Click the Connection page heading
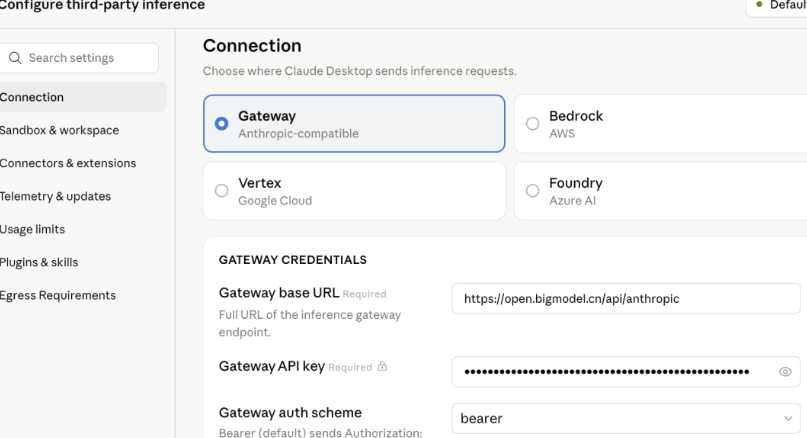The image size is (807, 438). (x=252, y=46)
